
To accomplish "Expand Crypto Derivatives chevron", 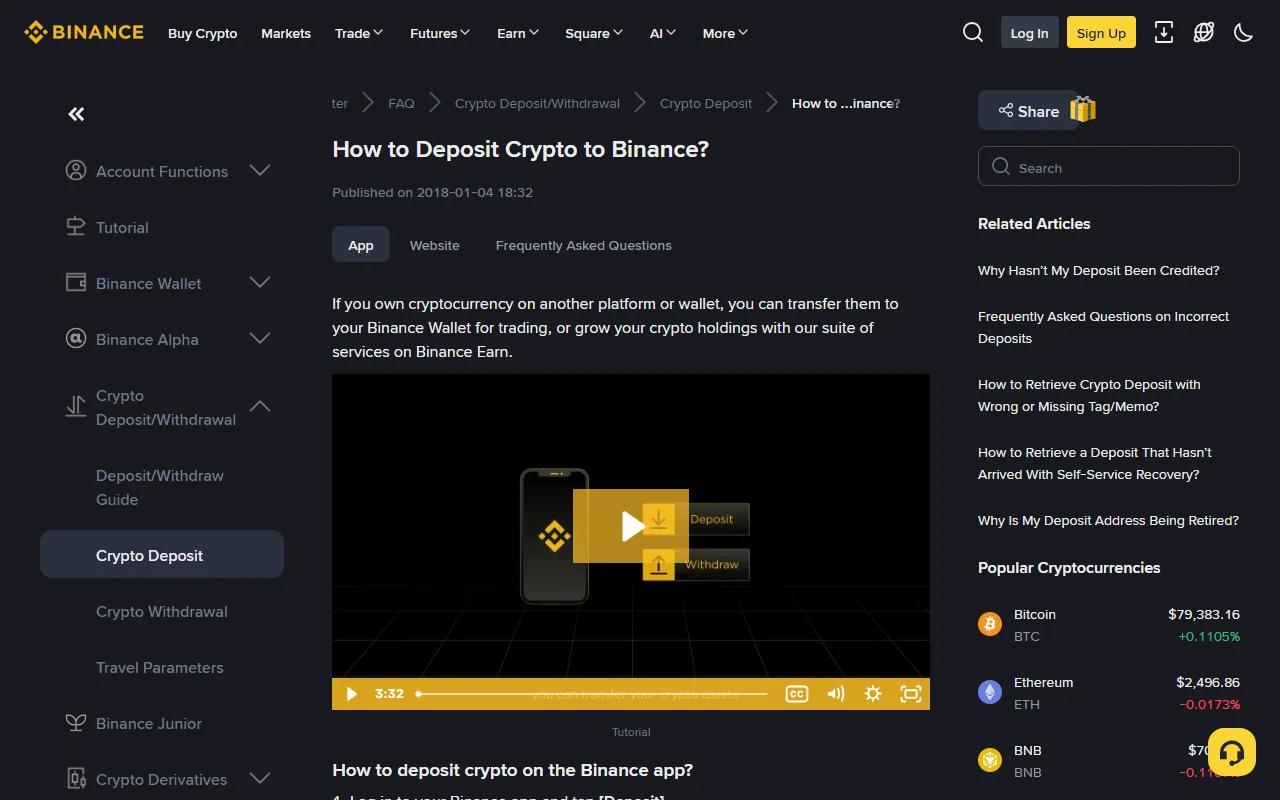I will 260,779.
